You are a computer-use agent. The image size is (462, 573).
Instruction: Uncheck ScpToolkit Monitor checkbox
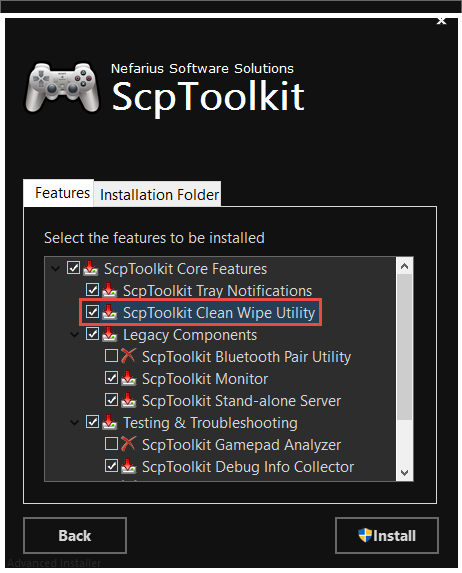click(x=111, y=377)
